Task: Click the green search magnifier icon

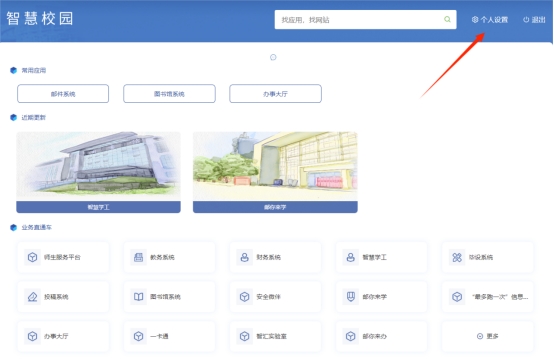Action: (447, 19)
